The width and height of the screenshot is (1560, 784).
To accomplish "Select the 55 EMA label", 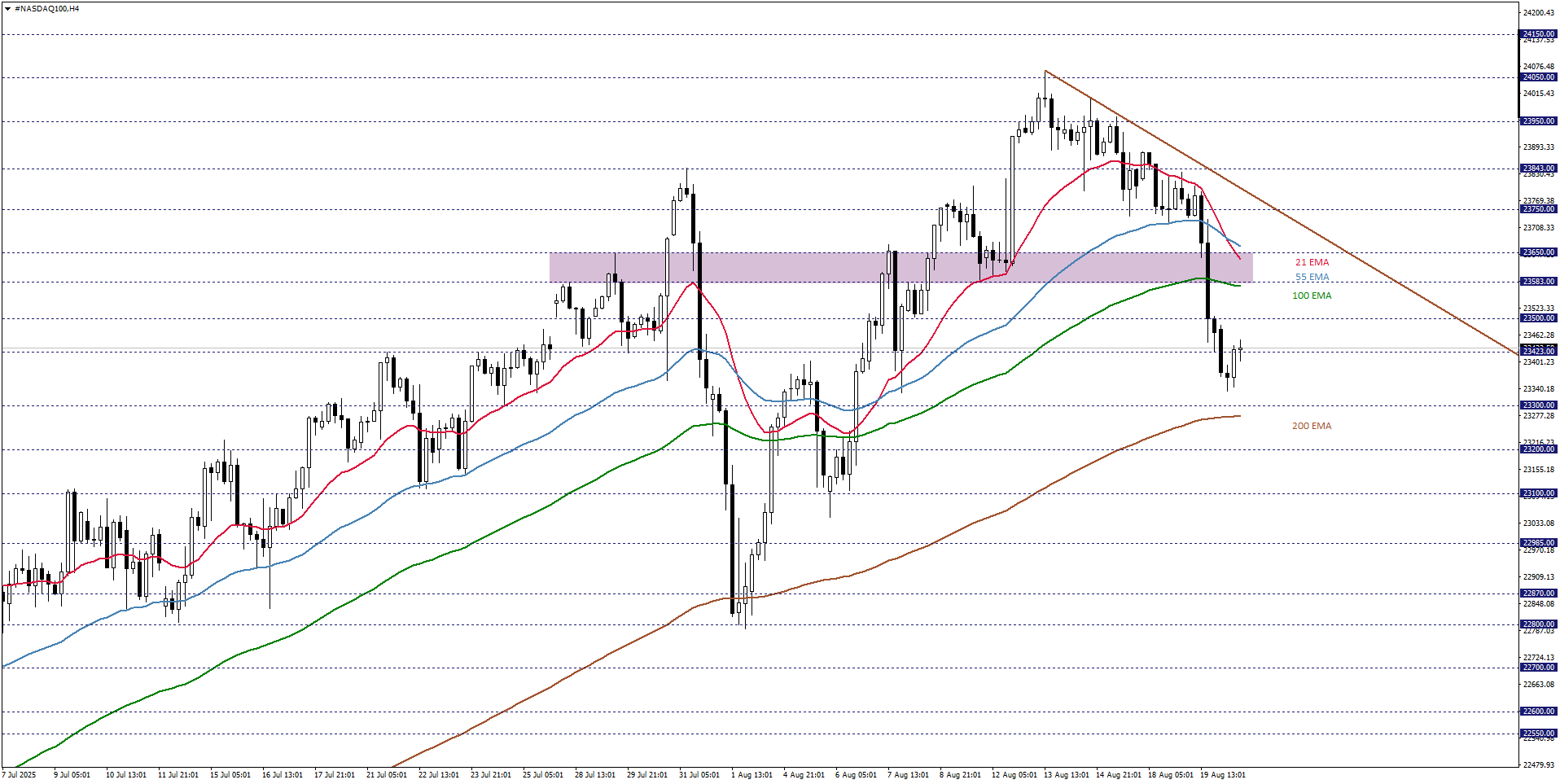I will (1312, 277).
